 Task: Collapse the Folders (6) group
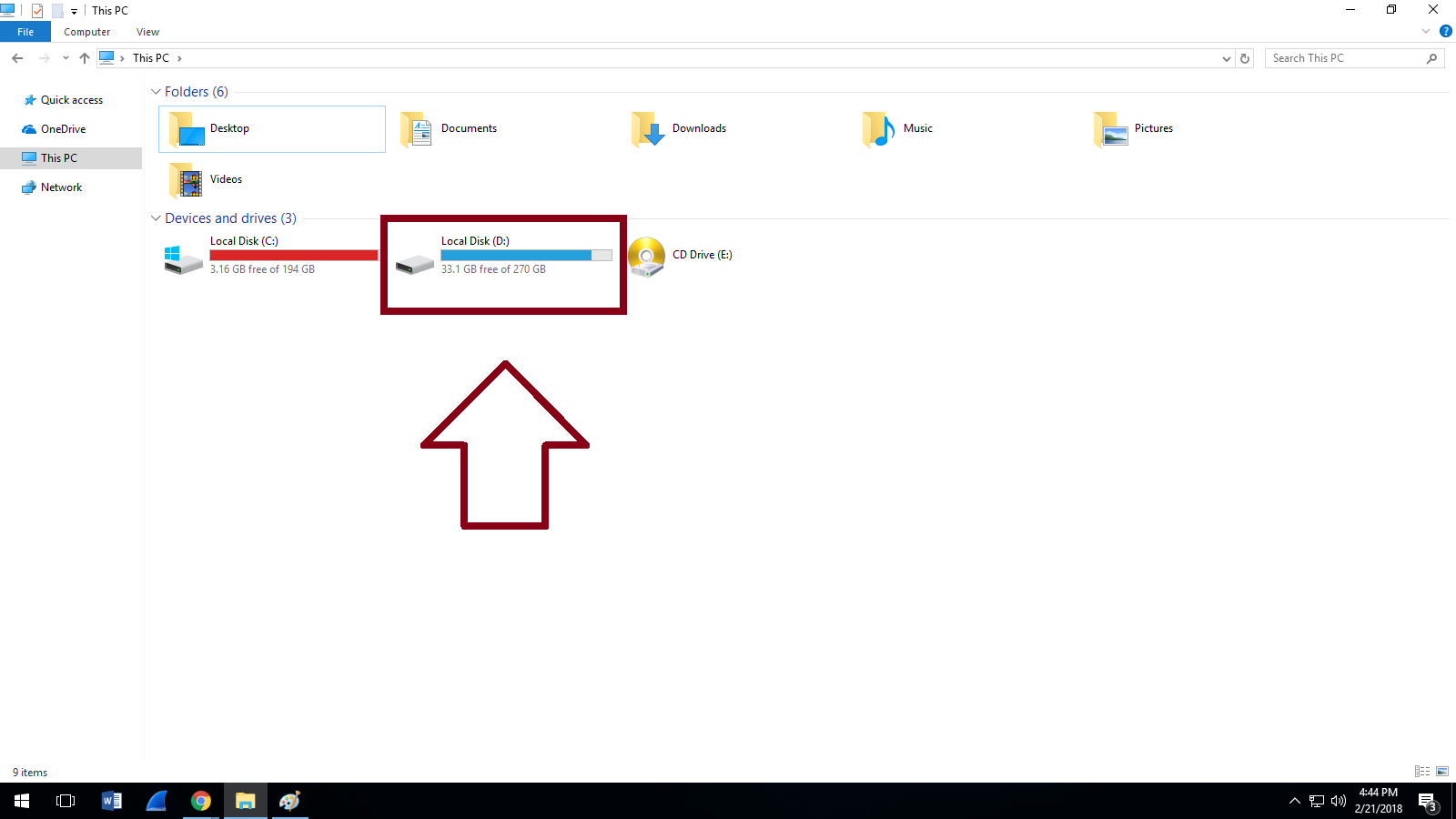[156, 92]
